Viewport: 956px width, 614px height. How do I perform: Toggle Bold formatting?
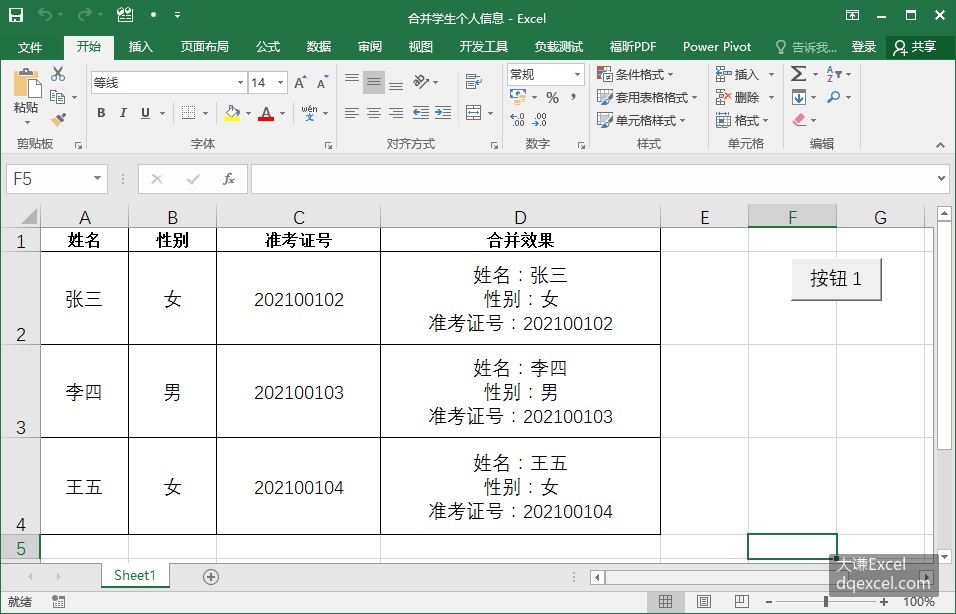click(101, 113)
